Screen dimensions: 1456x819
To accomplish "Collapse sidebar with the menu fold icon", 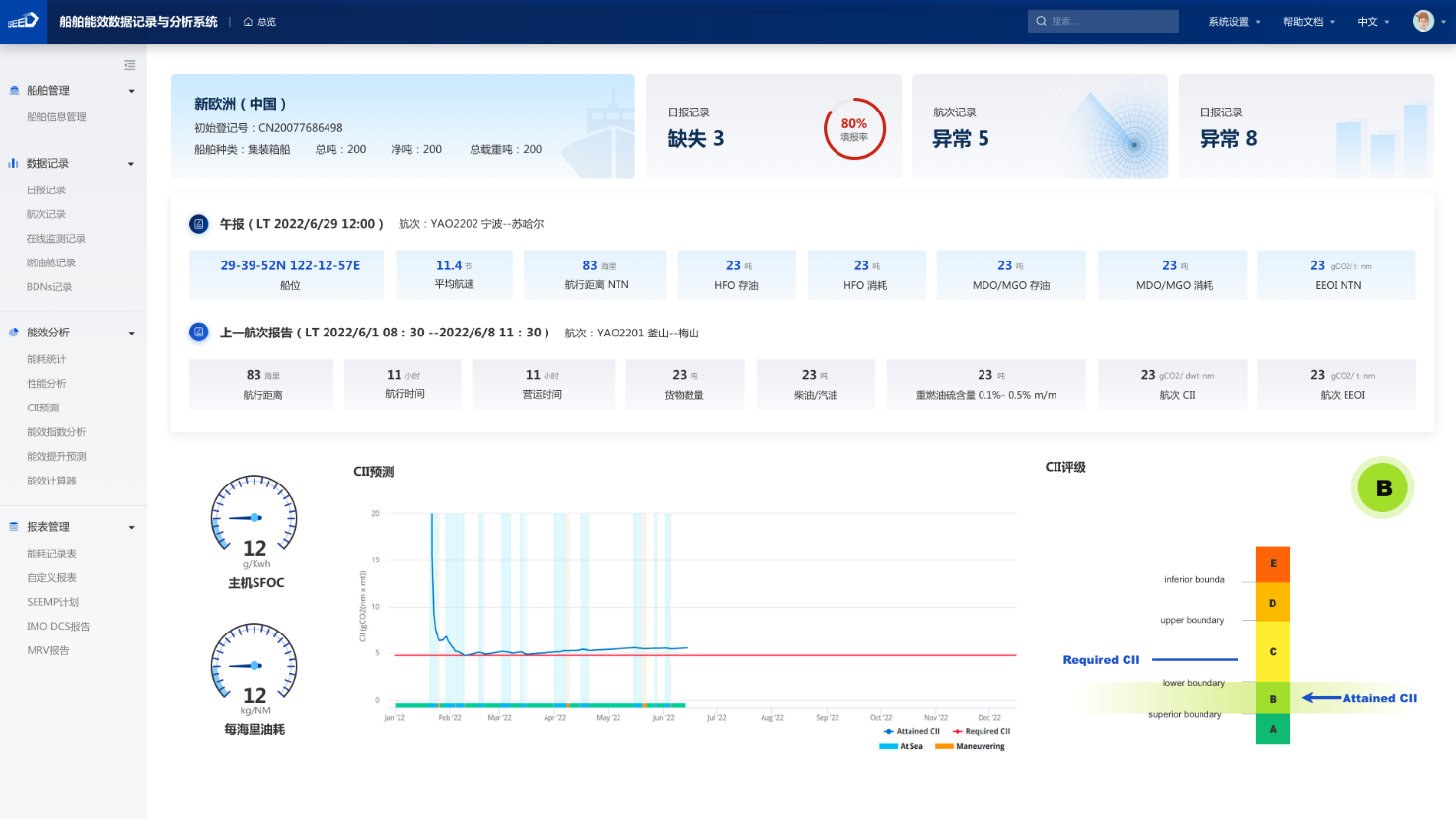I will (129, 65).
